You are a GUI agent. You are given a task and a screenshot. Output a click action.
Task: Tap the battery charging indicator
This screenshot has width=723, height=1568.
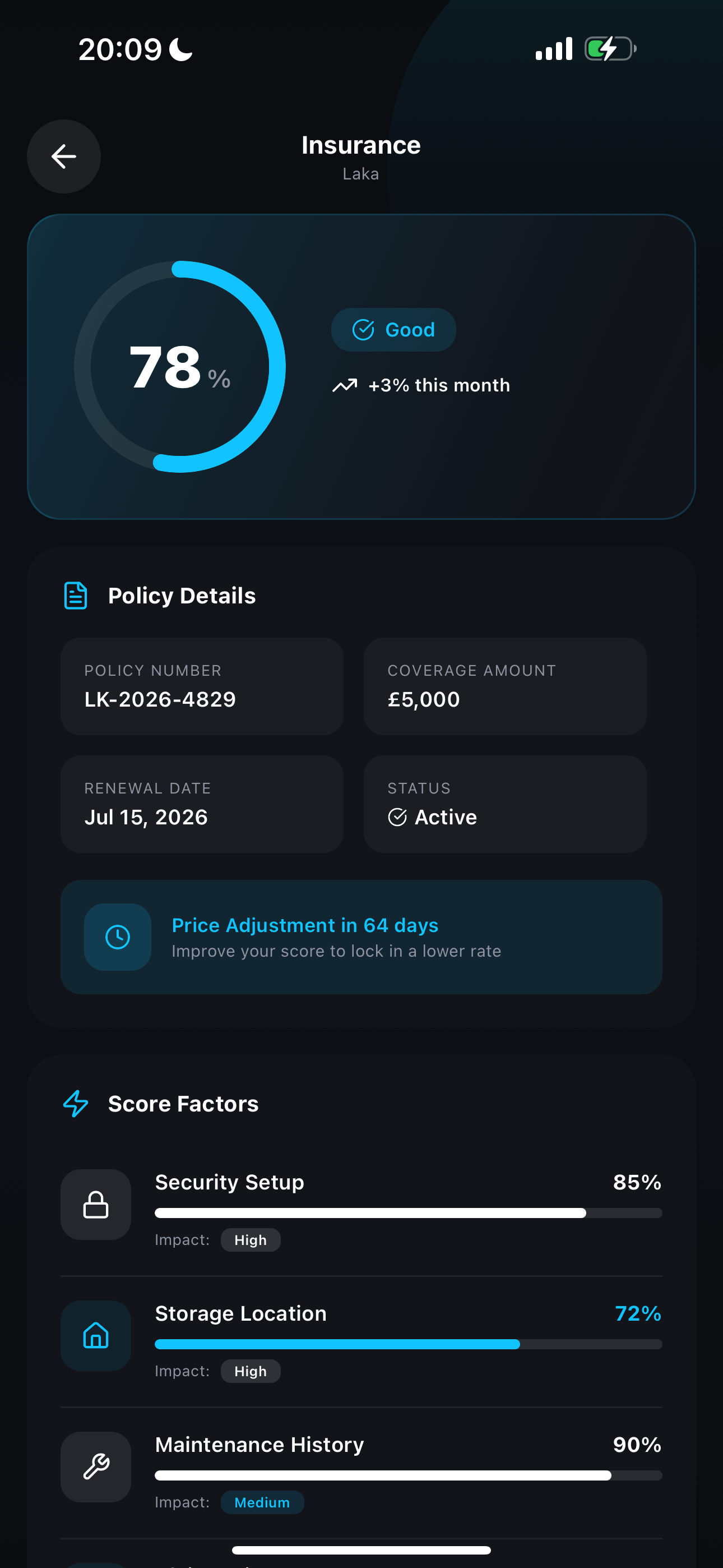coord(610,49)
